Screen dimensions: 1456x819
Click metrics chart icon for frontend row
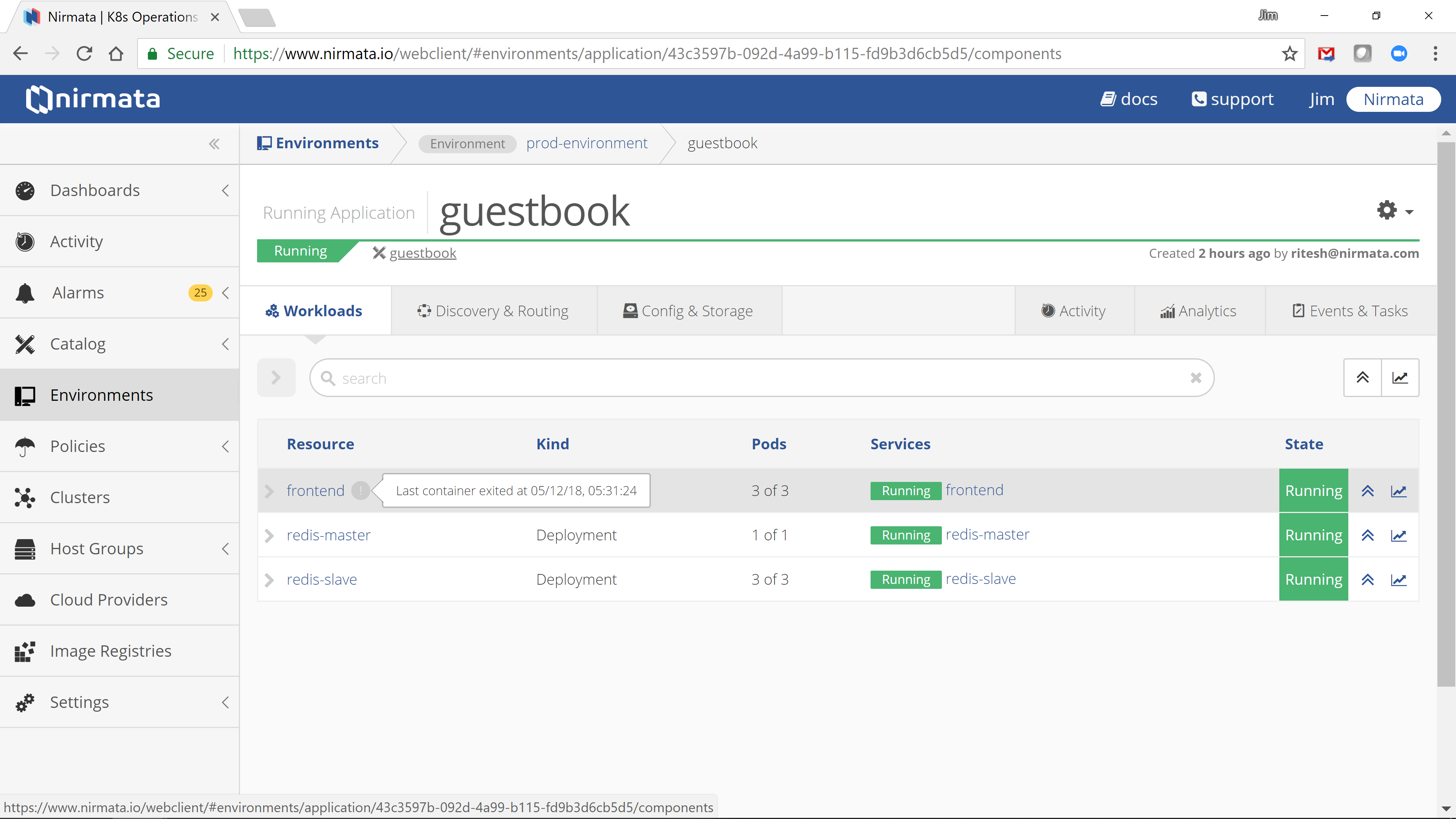pos(1398,491)
